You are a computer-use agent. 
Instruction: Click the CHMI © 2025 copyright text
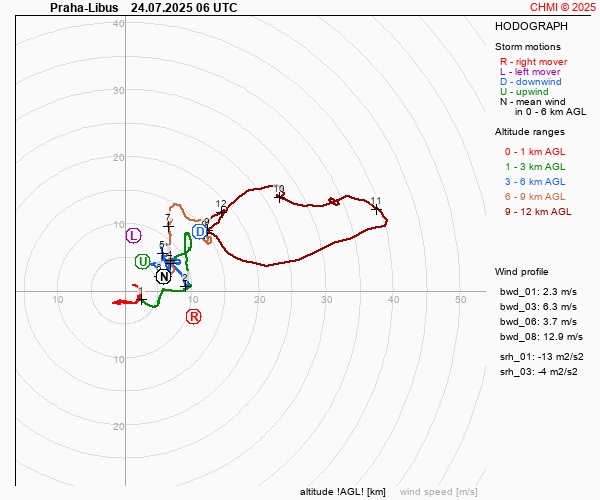563,7
